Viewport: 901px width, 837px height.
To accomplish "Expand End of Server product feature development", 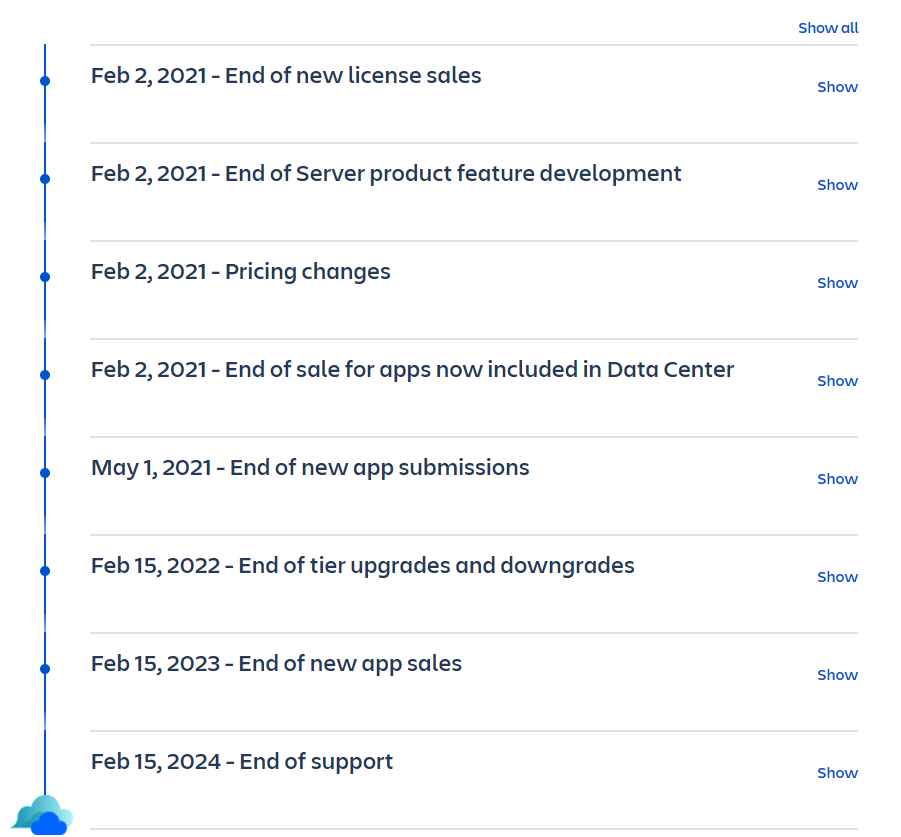I will pos(837,185).
